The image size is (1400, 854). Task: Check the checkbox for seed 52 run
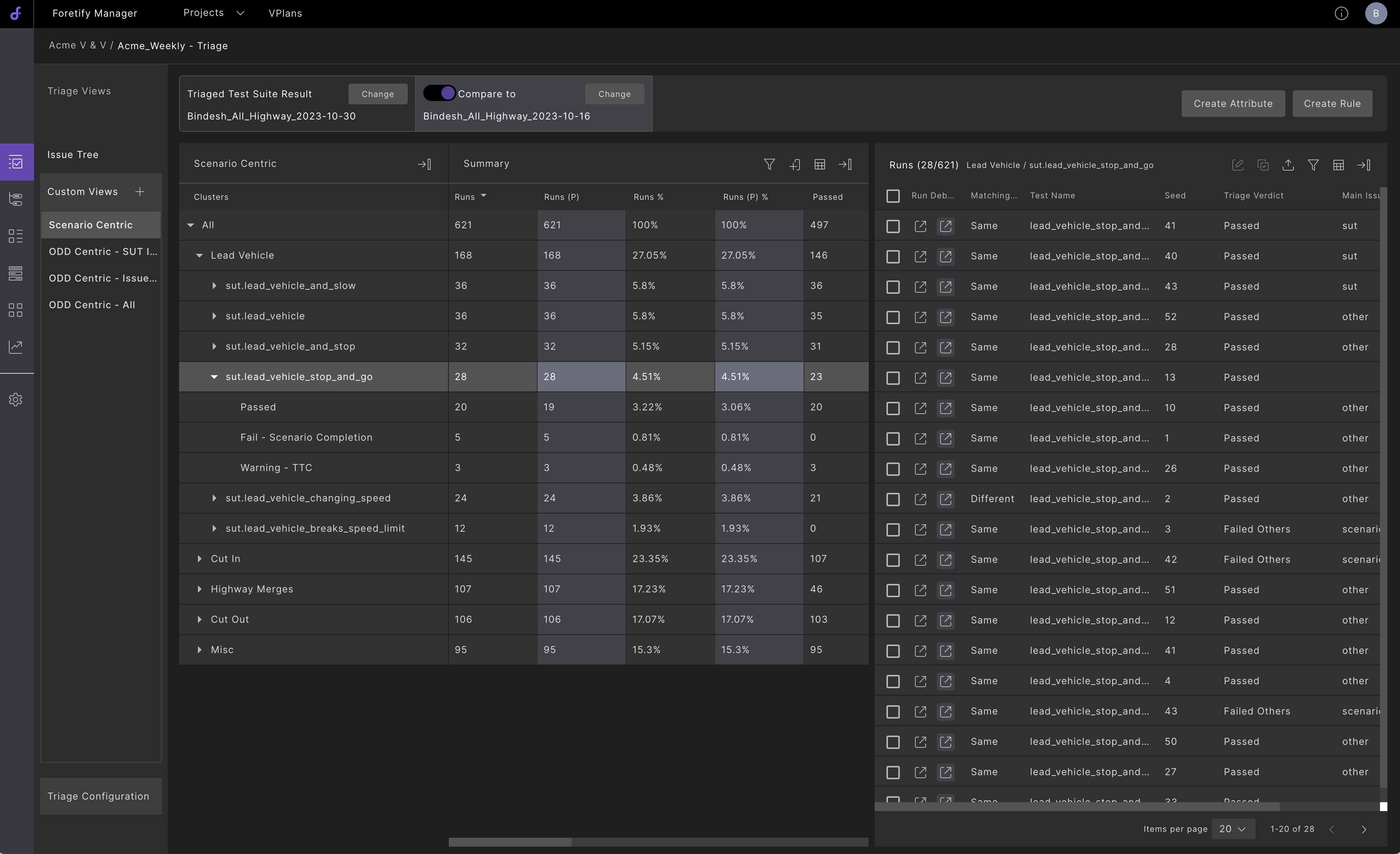tap(893, 317)
